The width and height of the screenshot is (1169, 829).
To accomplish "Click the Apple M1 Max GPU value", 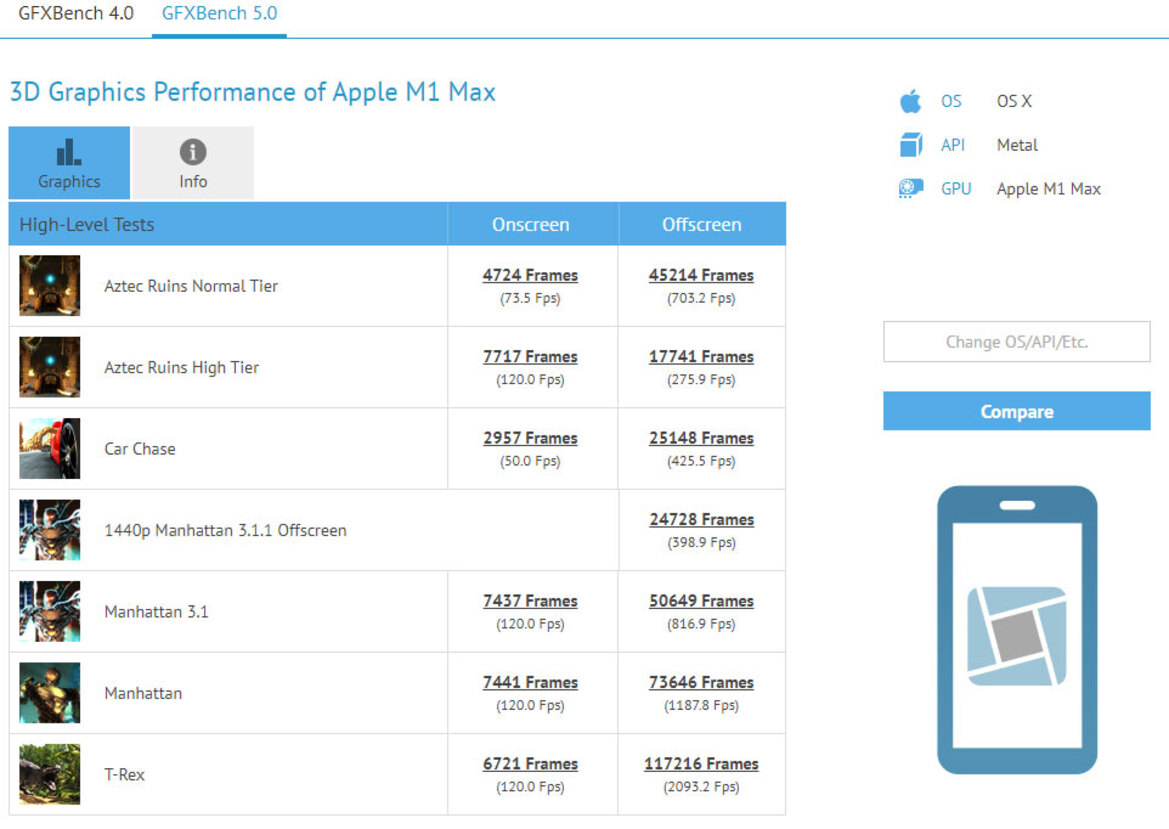I will pos(1048,189).
